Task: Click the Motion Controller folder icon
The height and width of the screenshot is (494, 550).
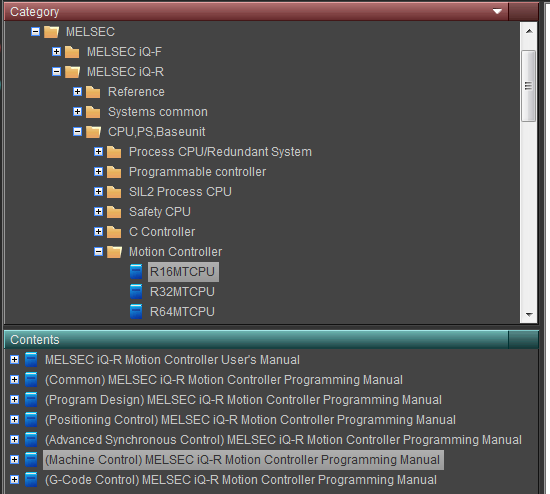Action: pyautogui.click(x=114, y=252)
